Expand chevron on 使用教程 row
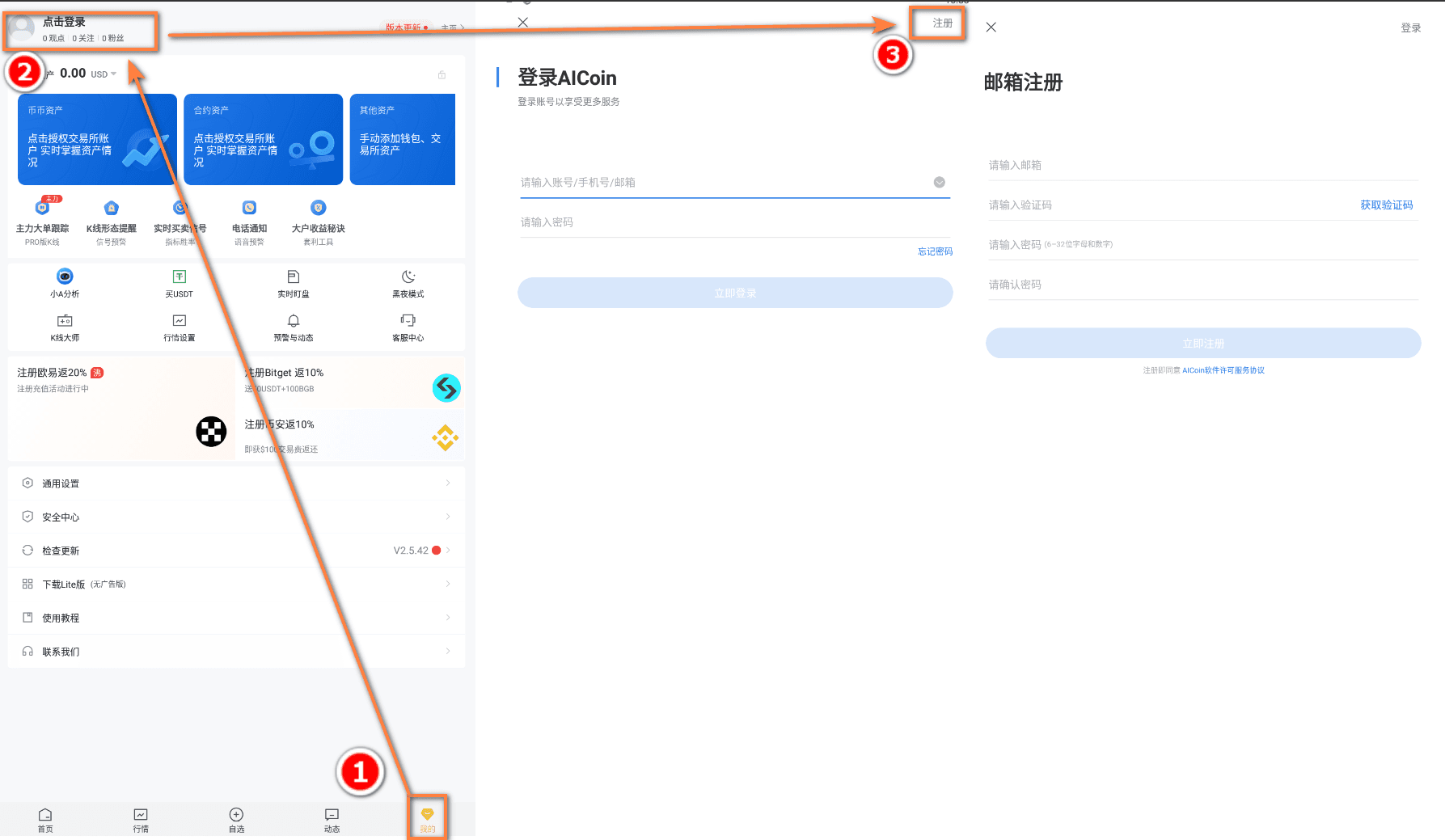This screenshot has height=840, width=1445. pyautogui.click(x=448, y=618)
